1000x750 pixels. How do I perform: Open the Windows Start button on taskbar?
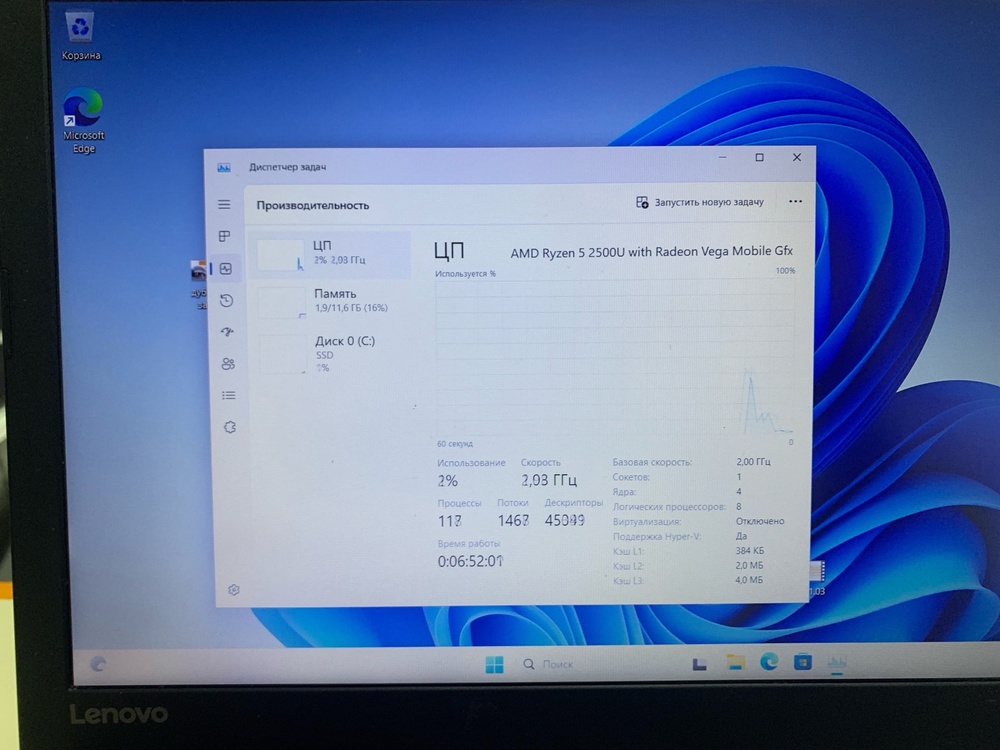click(x=494, y=665)
